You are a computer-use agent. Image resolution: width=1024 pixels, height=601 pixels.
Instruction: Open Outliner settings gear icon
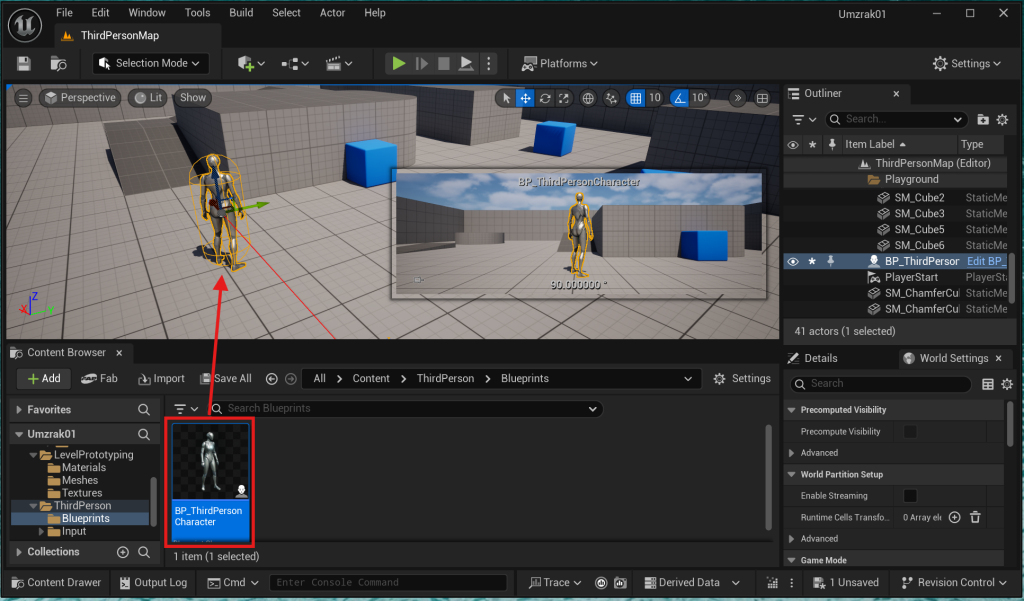[1002, 120]
